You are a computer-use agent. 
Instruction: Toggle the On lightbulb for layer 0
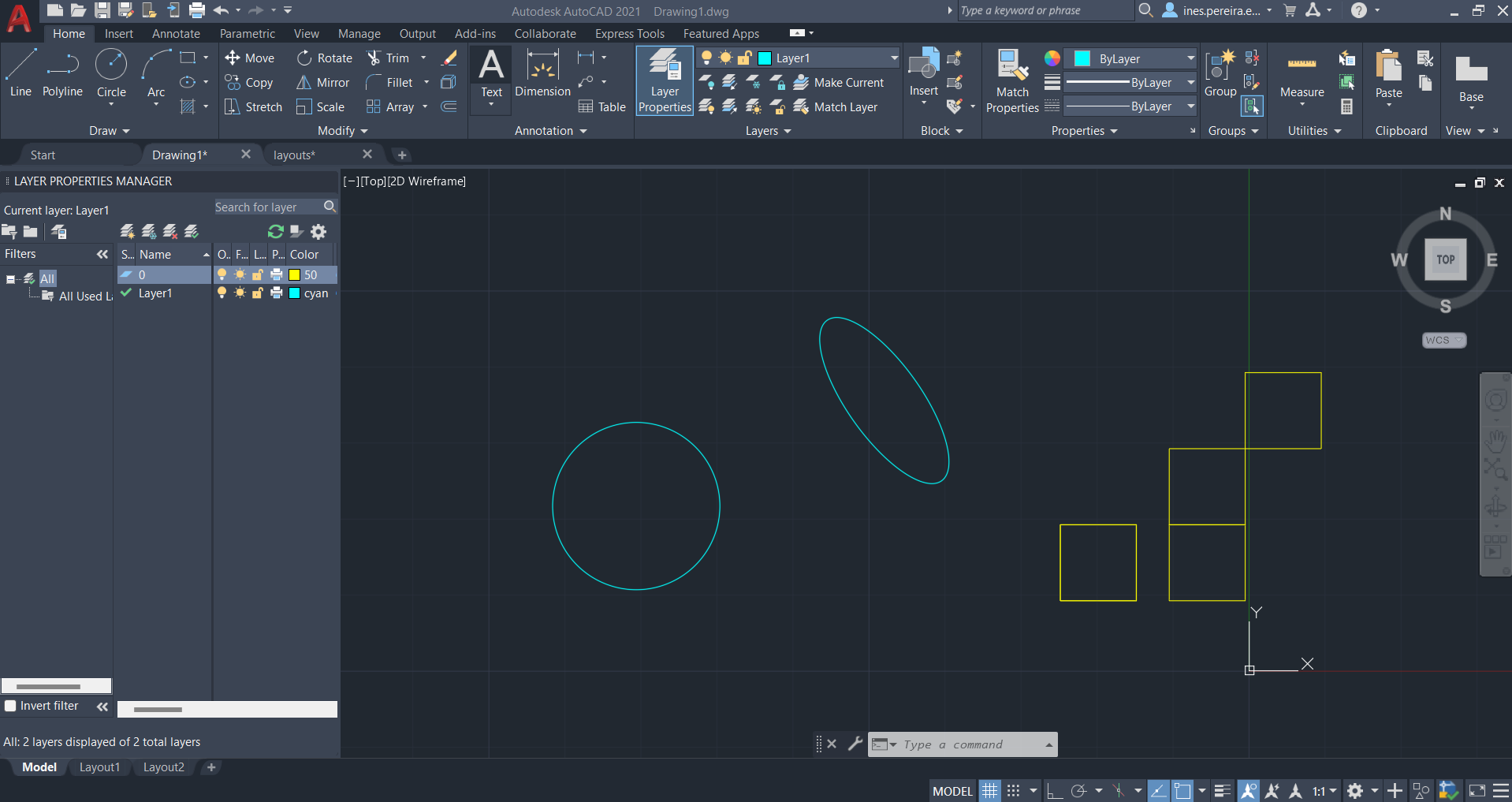pos(222,274)
